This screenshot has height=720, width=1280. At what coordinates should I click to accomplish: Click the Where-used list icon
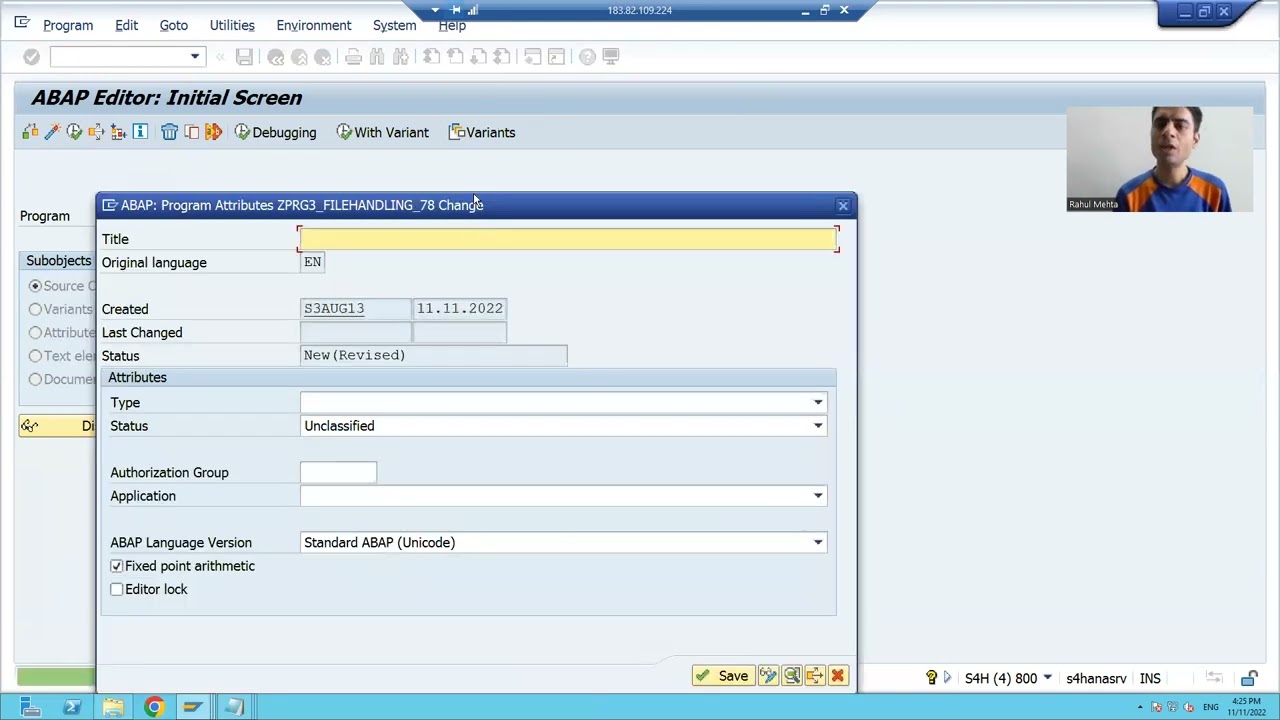pyautogui.click(x=96, y=132)
